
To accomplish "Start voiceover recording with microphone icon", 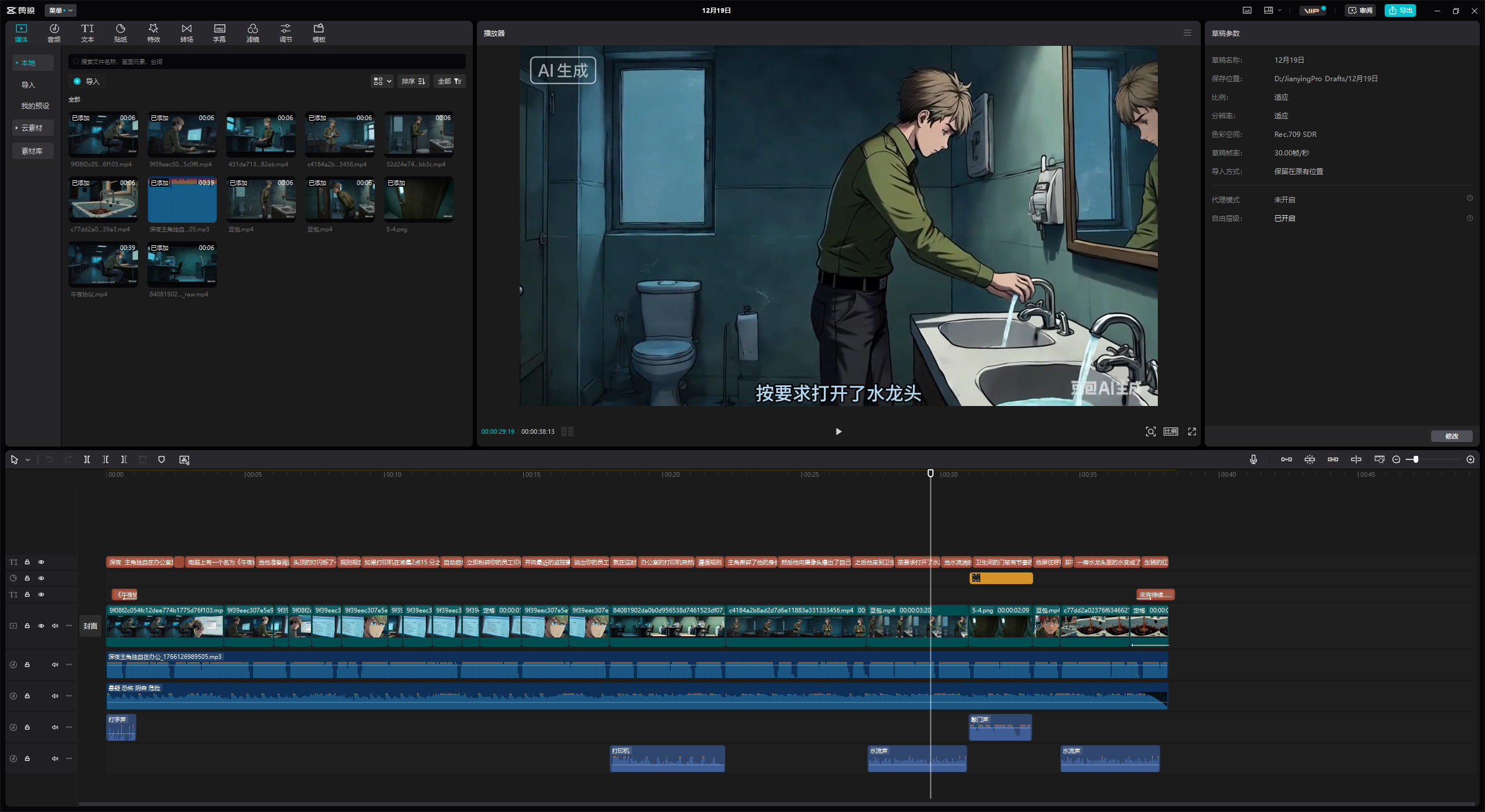I will pyautogui.click(x=1254, y=459).
